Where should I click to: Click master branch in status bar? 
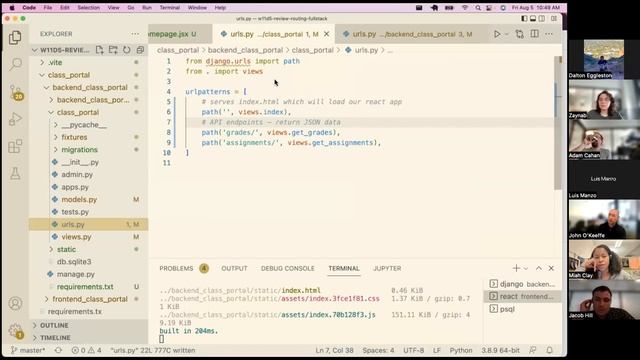[x=28, y=350]
